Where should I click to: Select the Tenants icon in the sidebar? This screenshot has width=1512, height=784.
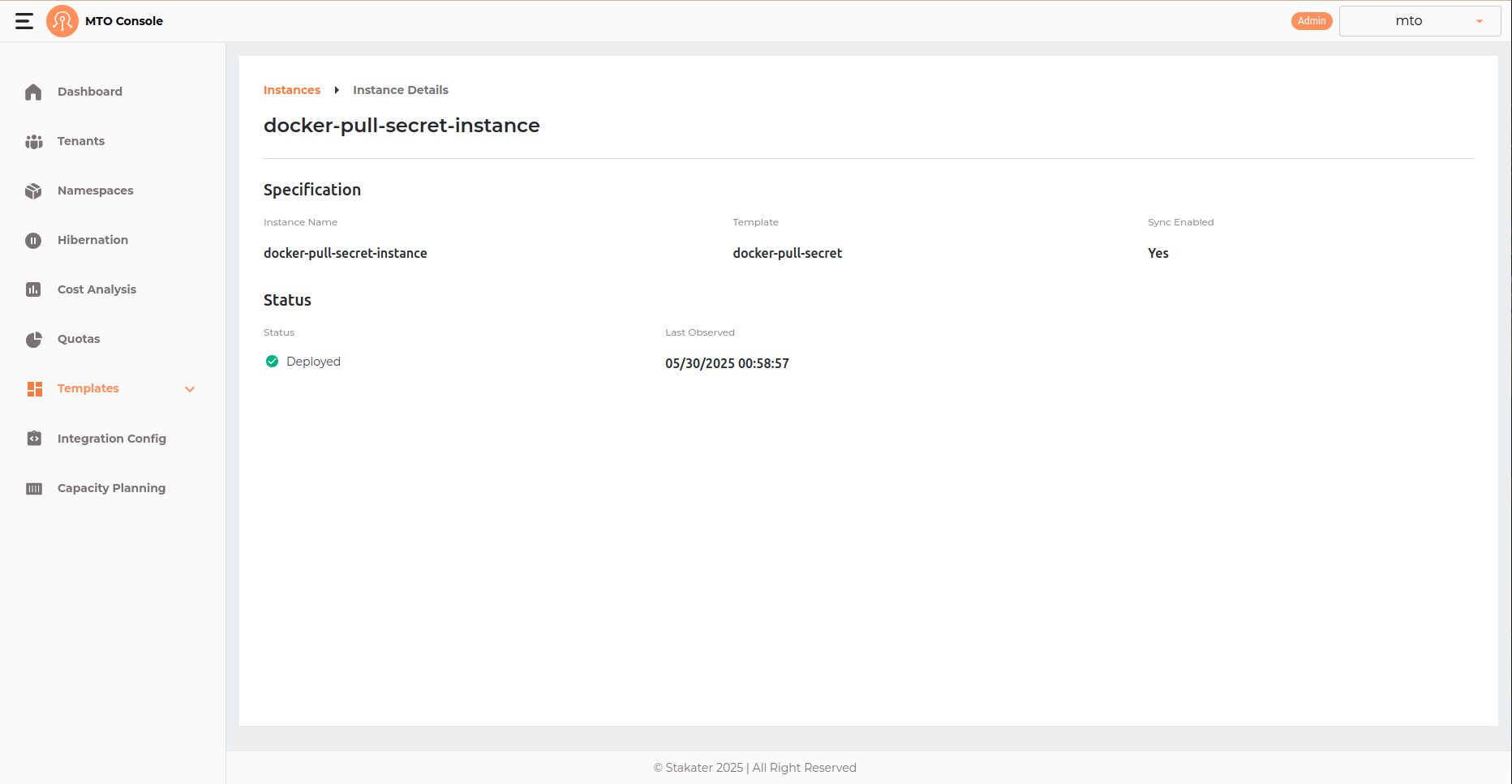coord(32,141)
